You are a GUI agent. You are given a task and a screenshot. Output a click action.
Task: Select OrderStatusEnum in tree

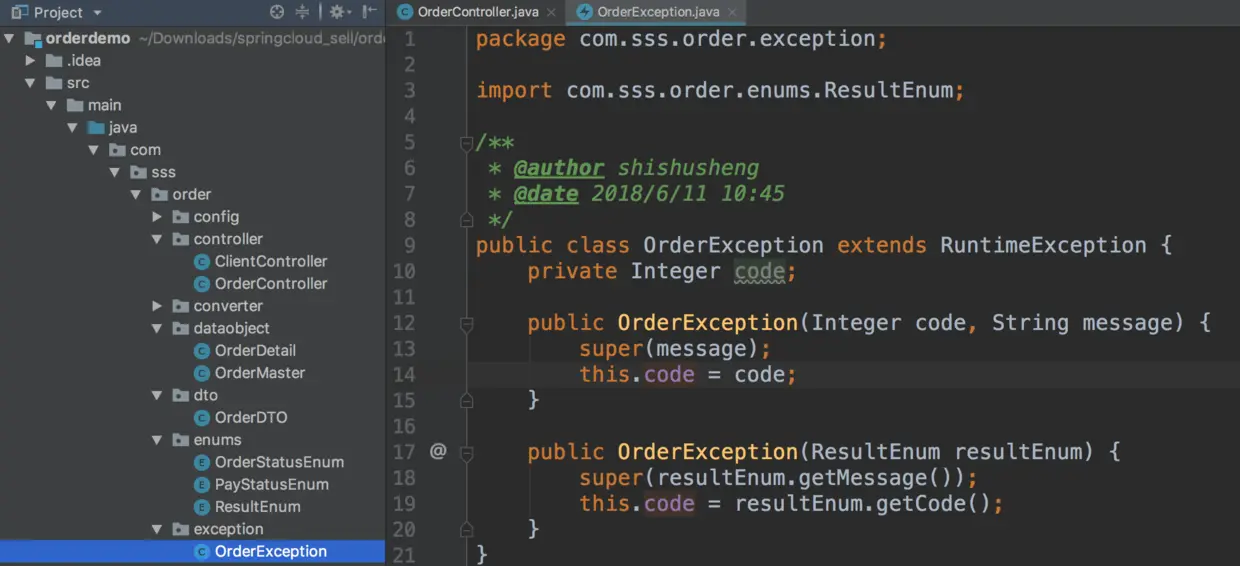click(x=279, y=462)
